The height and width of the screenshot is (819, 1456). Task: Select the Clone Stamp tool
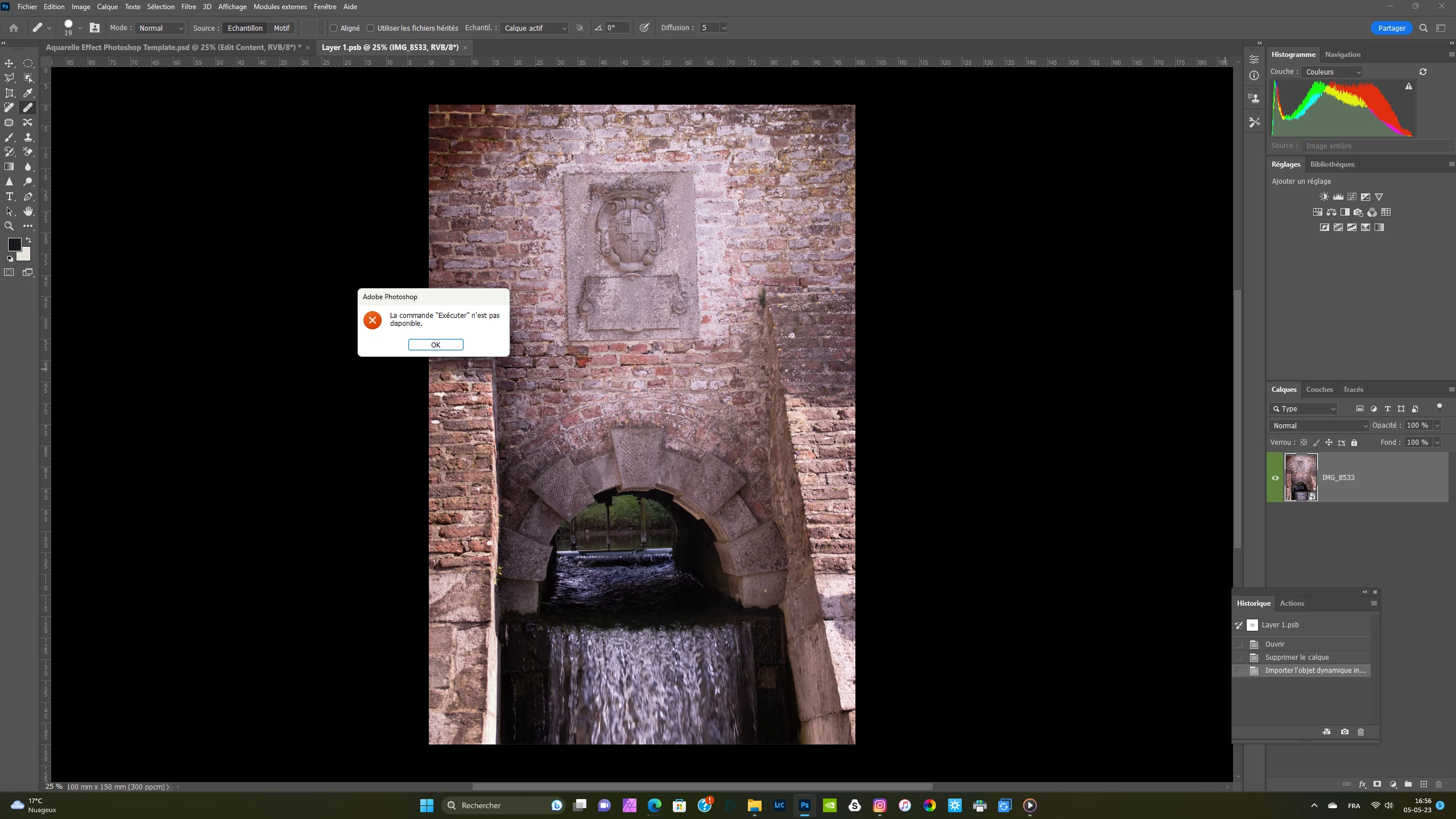(x=28, y=137)
